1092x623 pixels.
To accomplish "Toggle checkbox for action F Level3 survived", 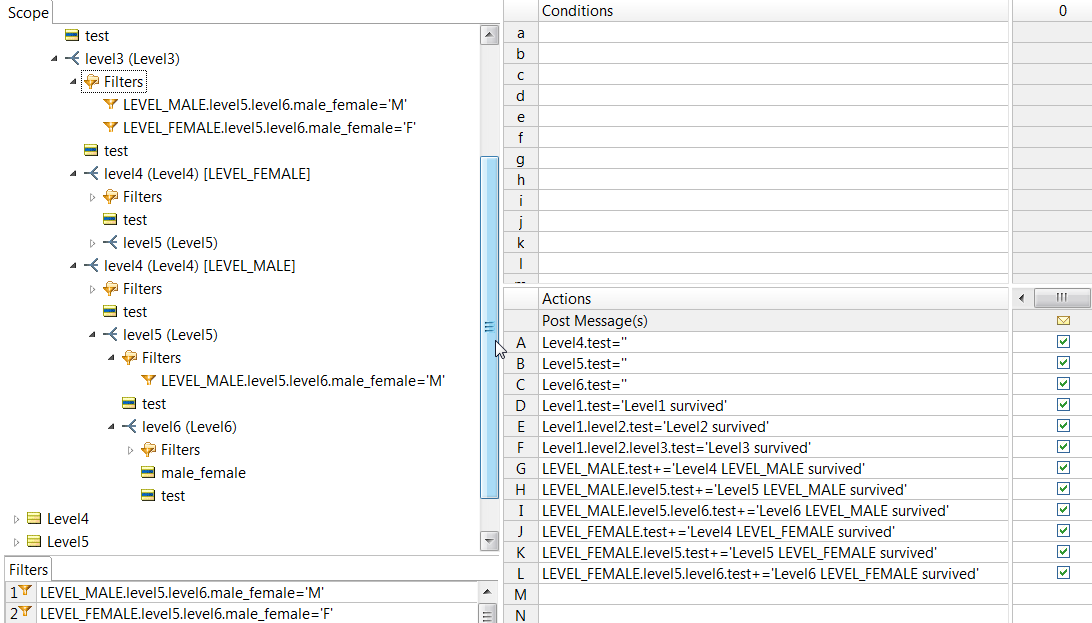I will (x=1063, y=447).
